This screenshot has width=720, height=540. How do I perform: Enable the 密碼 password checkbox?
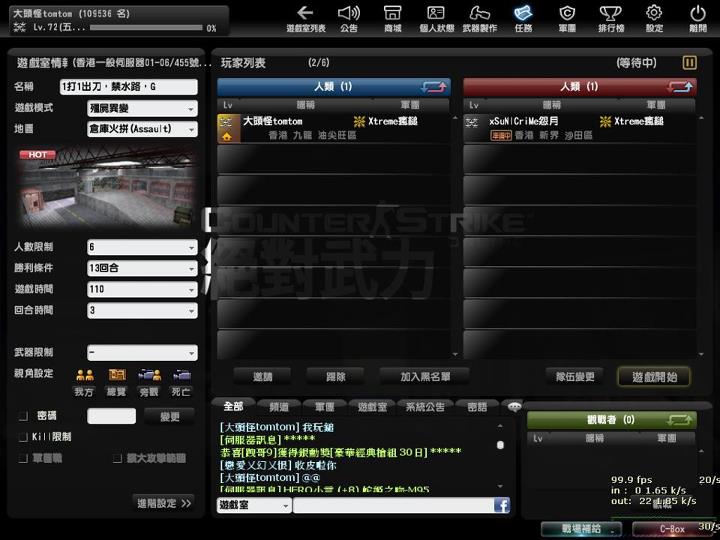pos(23,416)
